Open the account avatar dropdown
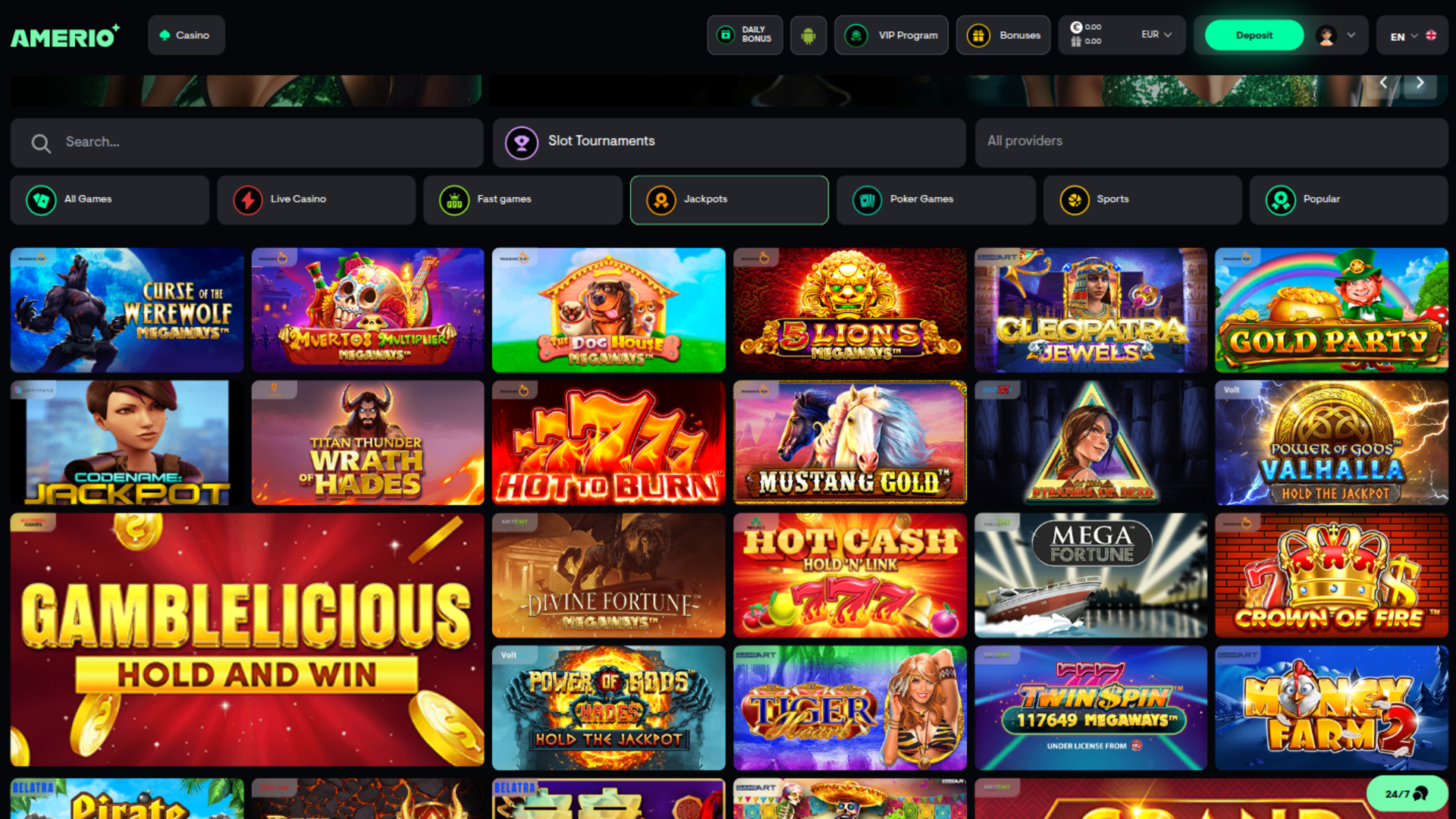1456x819 pixels. (x=1335, y=35)
